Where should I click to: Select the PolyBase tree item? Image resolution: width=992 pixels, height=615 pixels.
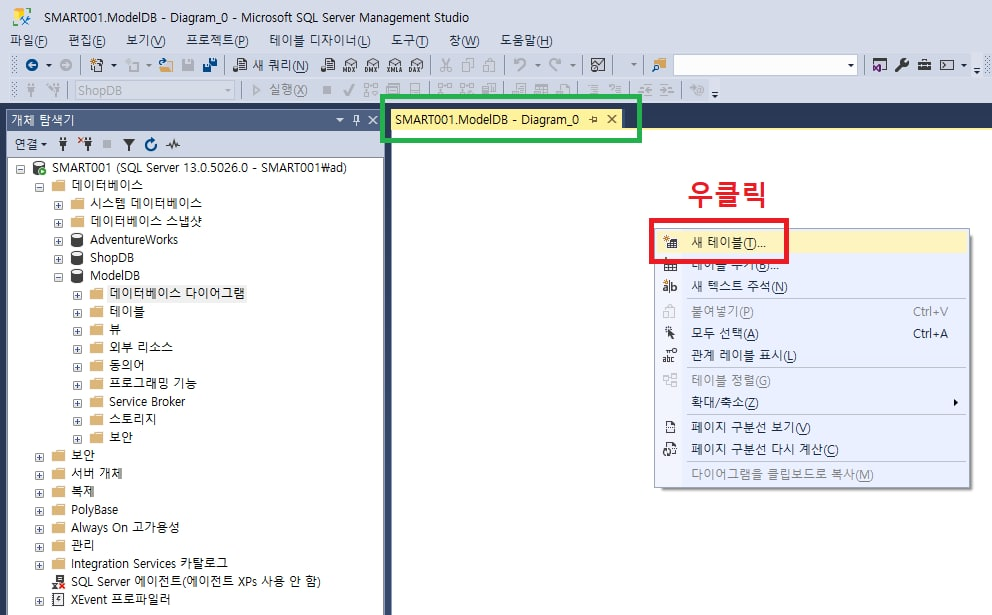pyautogui.click(x=94, y=509)
